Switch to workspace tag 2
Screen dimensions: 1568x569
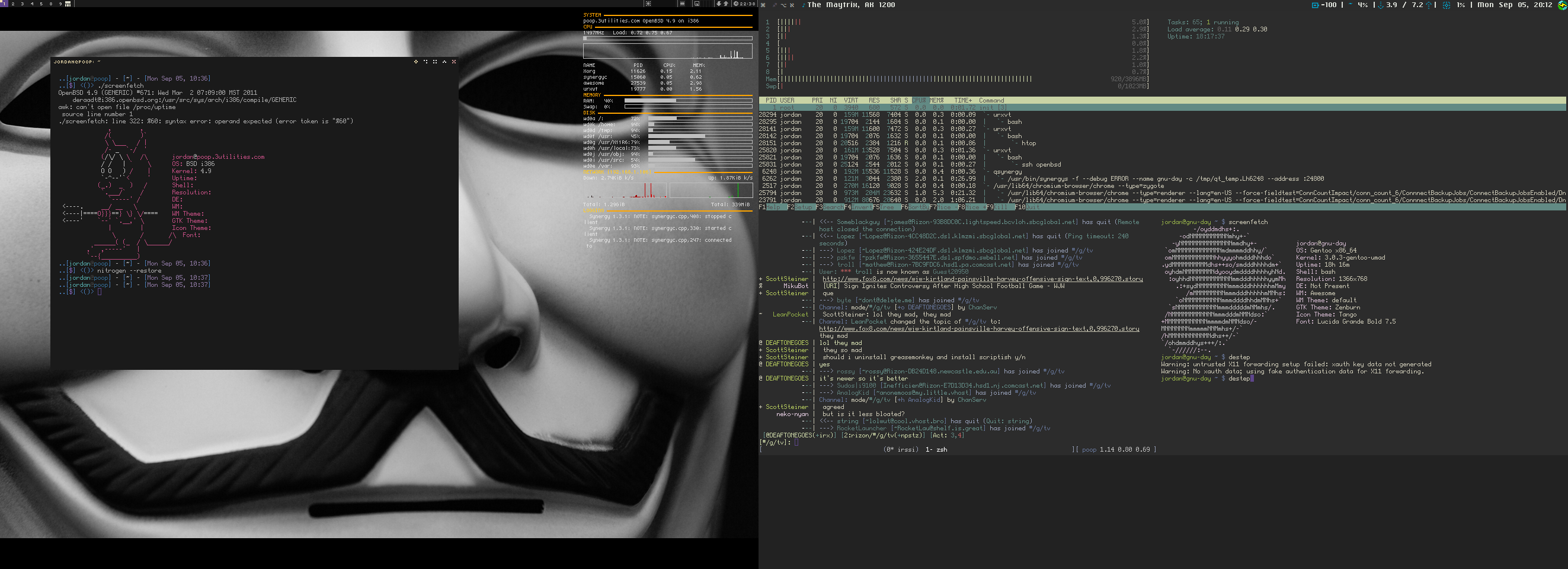[x=13, y=4]
